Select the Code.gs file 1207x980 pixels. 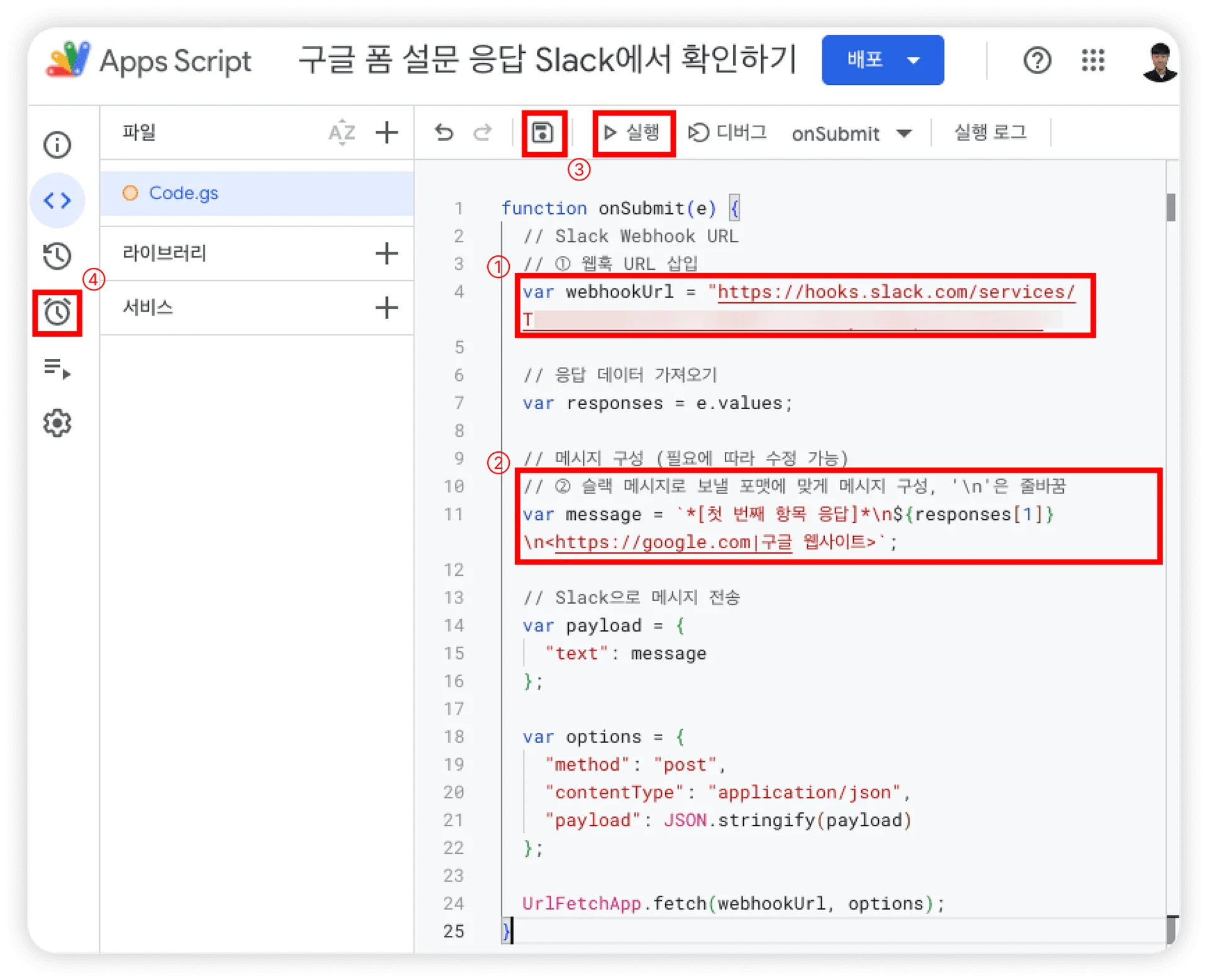point(184,193)
